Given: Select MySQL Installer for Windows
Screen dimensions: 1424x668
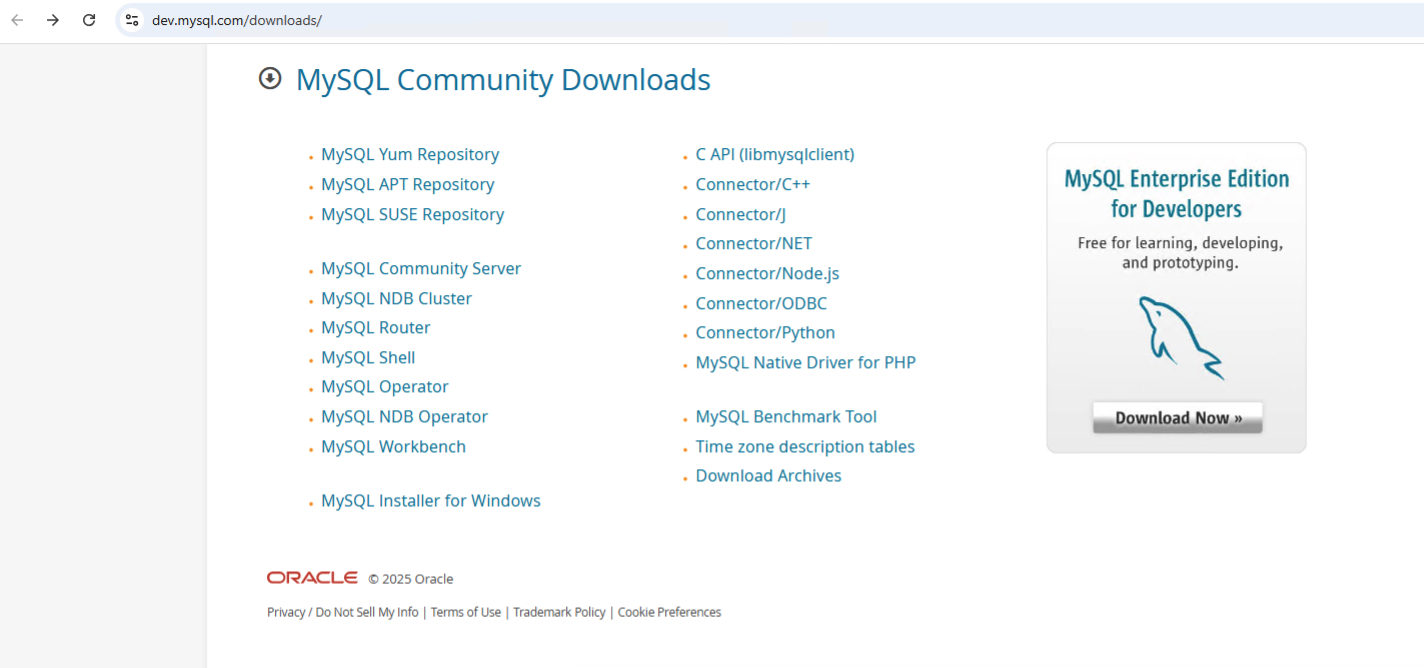Looking at the screenshot, I should pyautogui.click(x=431, y=500).
